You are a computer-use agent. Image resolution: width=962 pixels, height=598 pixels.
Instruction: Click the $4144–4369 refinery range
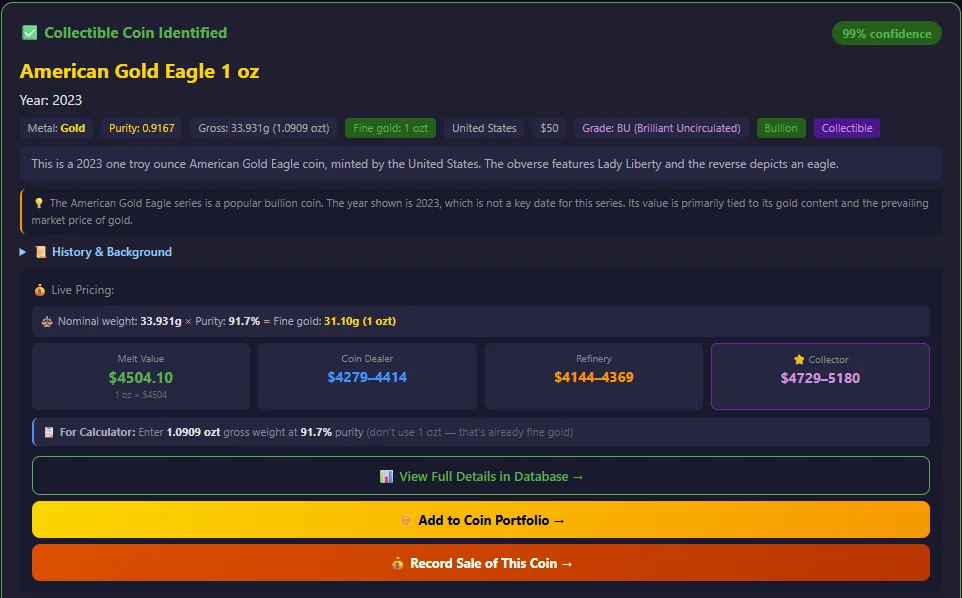point(594,377)
